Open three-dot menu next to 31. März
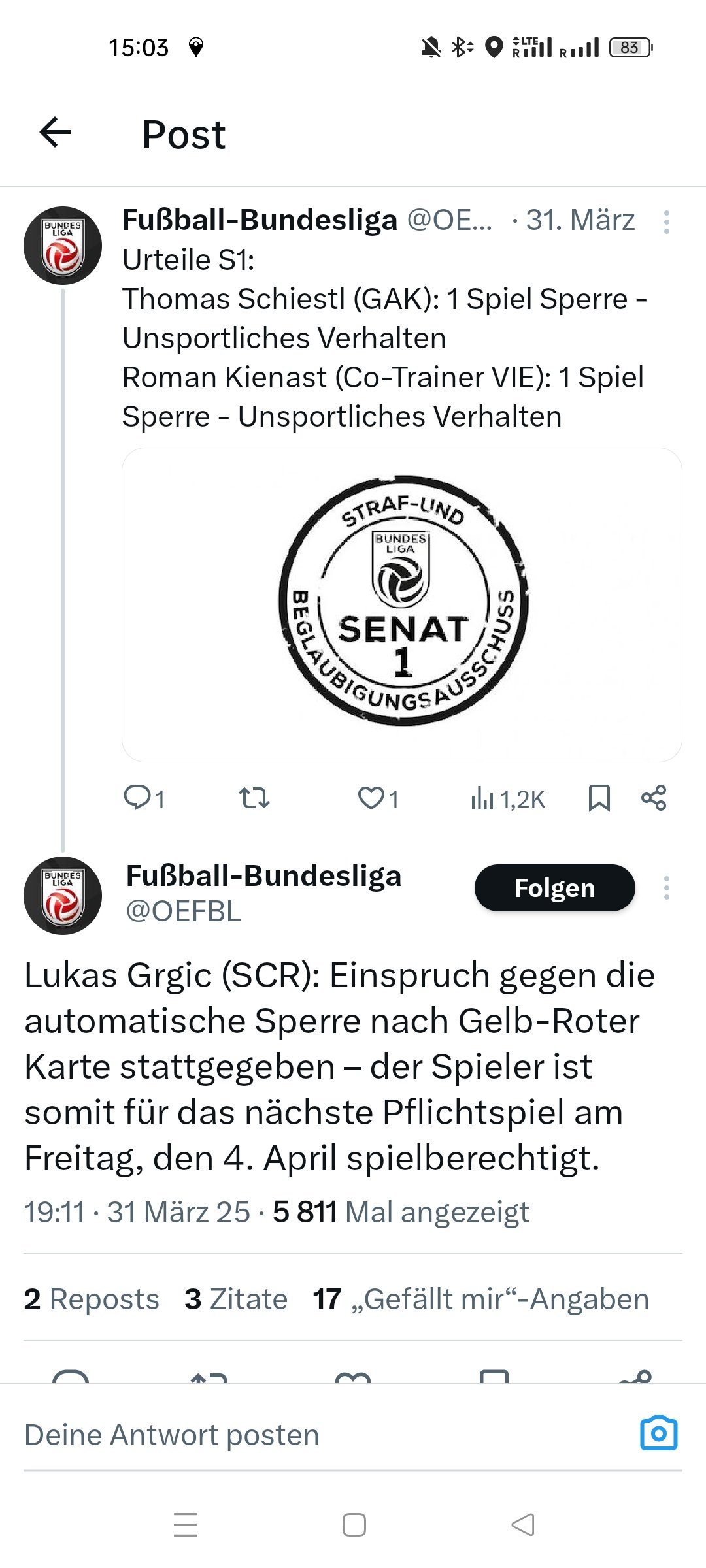The height and width of the screenshot is (1568, 706). pos(666,222)
